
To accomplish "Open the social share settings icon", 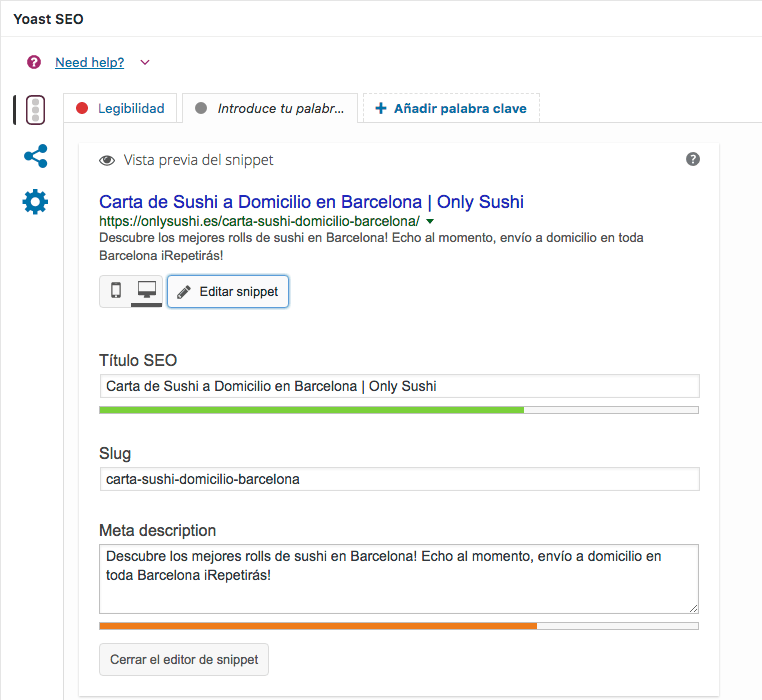I will point(35,156).
